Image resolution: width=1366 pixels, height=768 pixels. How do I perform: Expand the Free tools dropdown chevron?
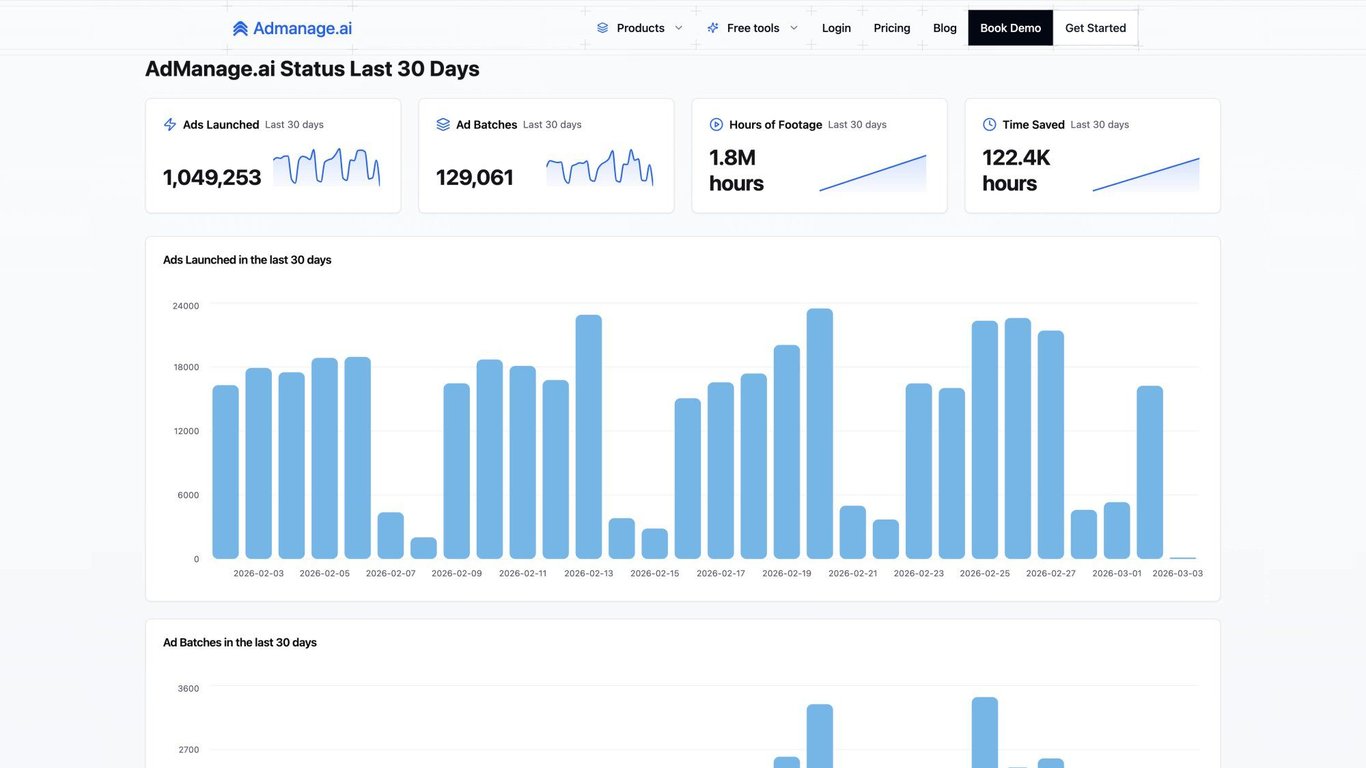point(794,28)
